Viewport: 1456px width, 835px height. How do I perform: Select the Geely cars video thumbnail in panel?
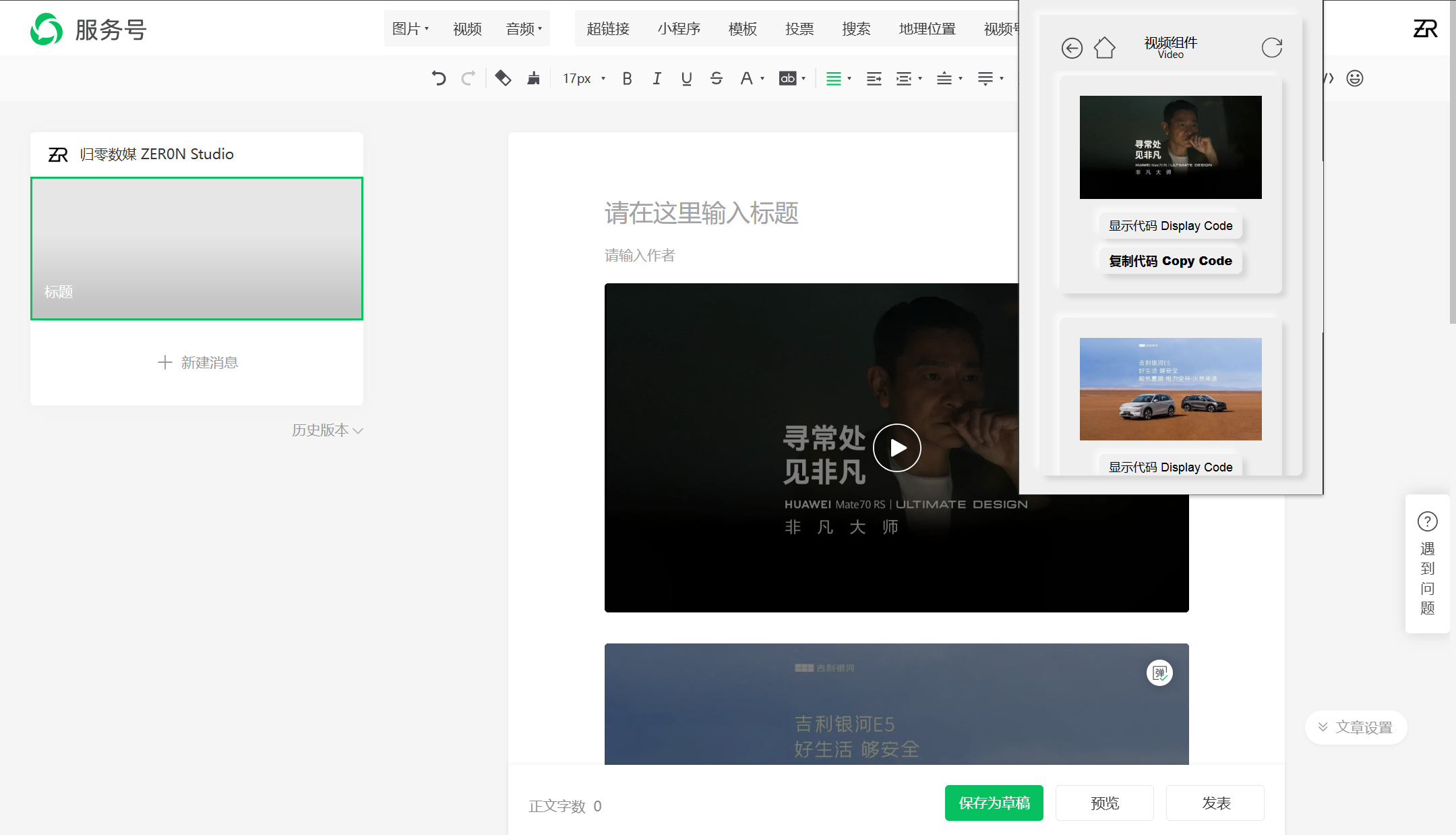pyautogui.click(x=1171, y=389)
